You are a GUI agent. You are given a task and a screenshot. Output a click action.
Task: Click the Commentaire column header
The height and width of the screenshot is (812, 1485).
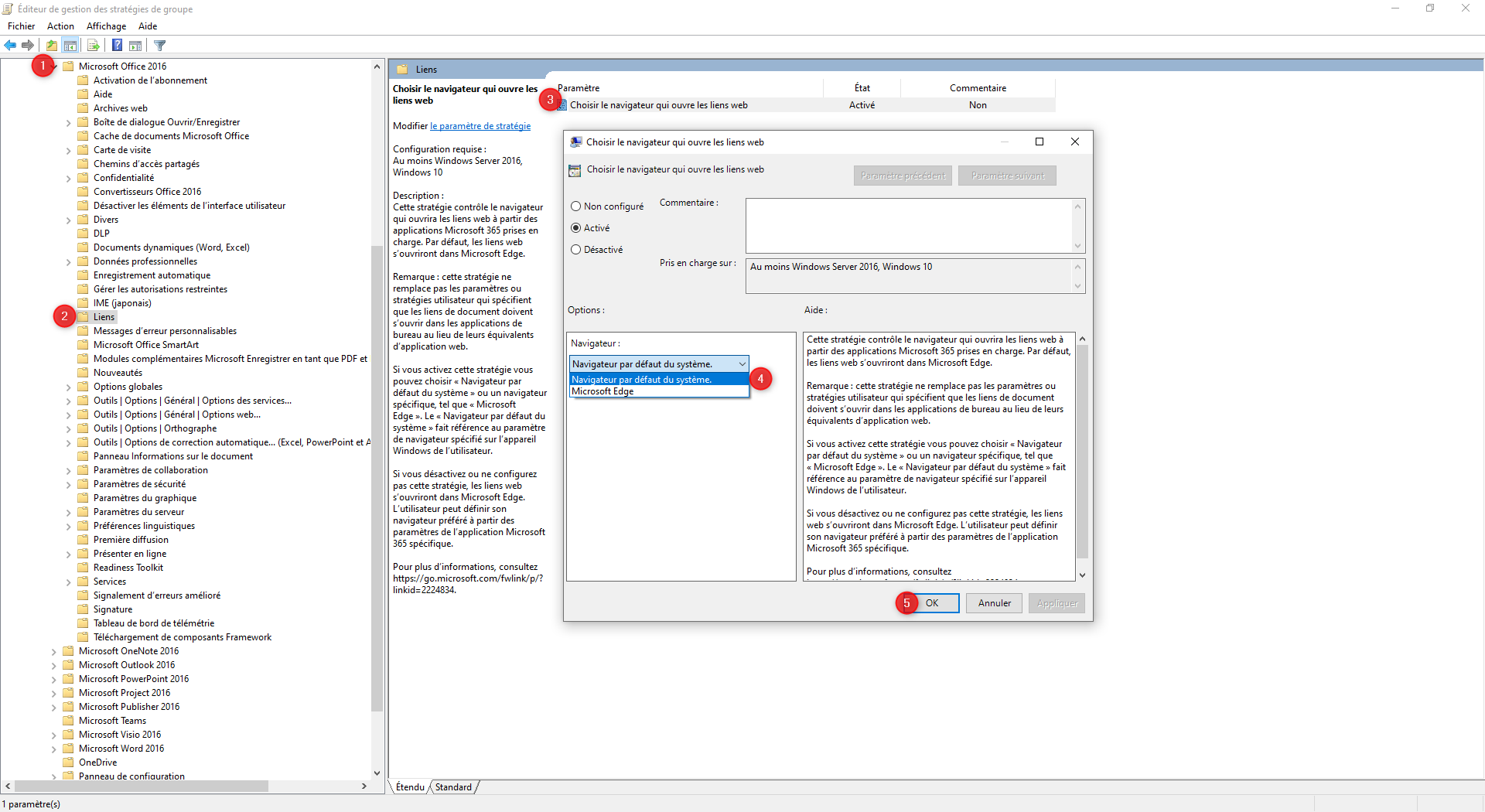coord(978,88)
